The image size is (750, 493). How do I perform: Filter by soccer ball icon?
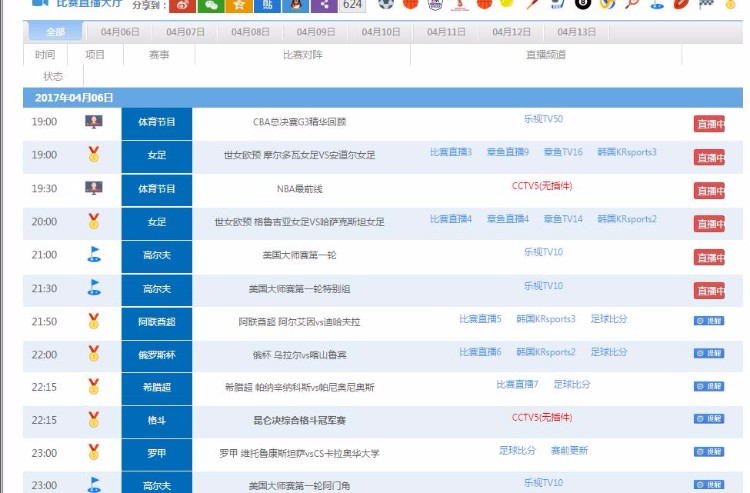pyautogui.click(x=386, y=4)
